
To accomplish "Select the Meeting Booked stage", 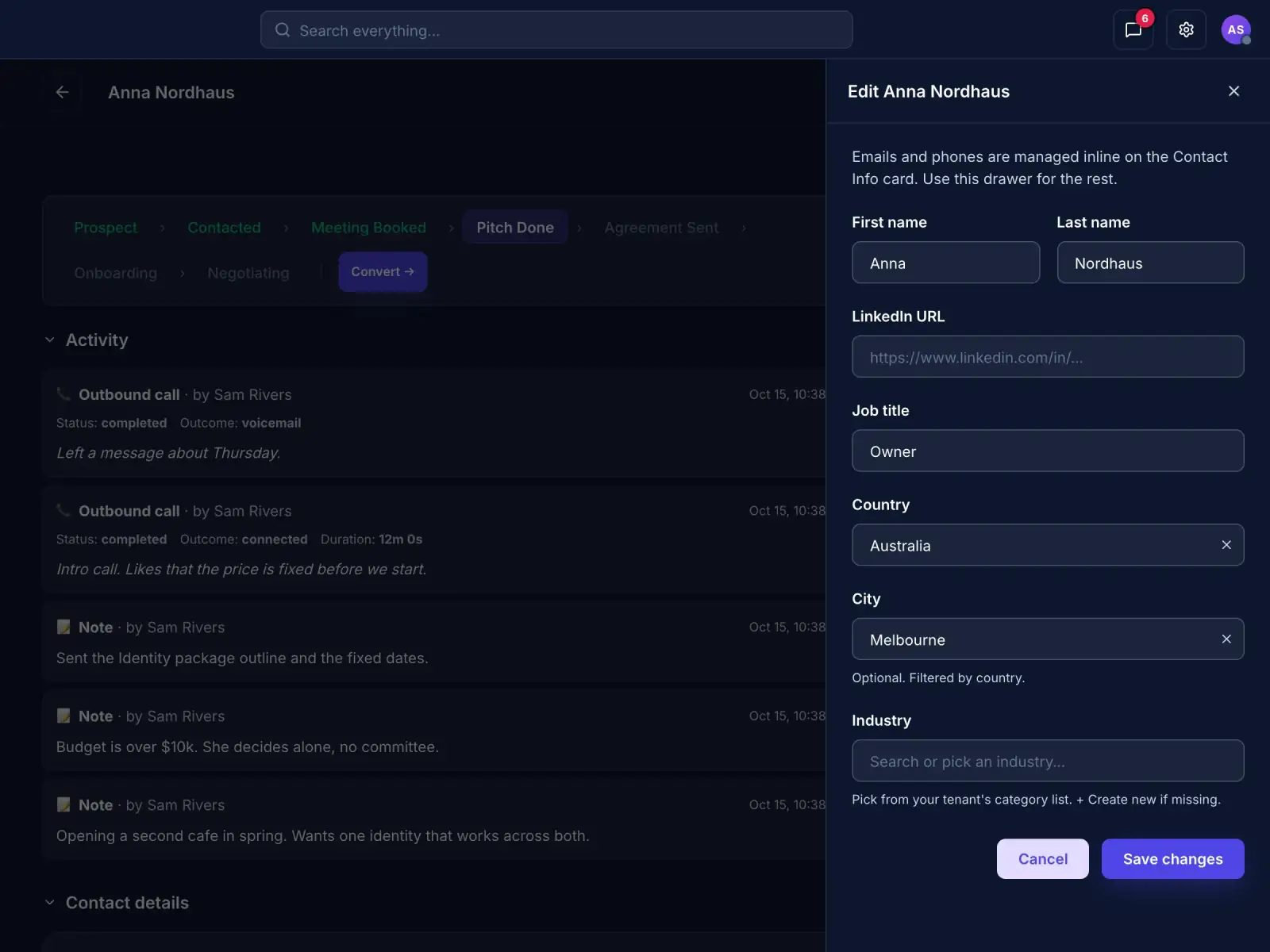I will coord(368,228).
